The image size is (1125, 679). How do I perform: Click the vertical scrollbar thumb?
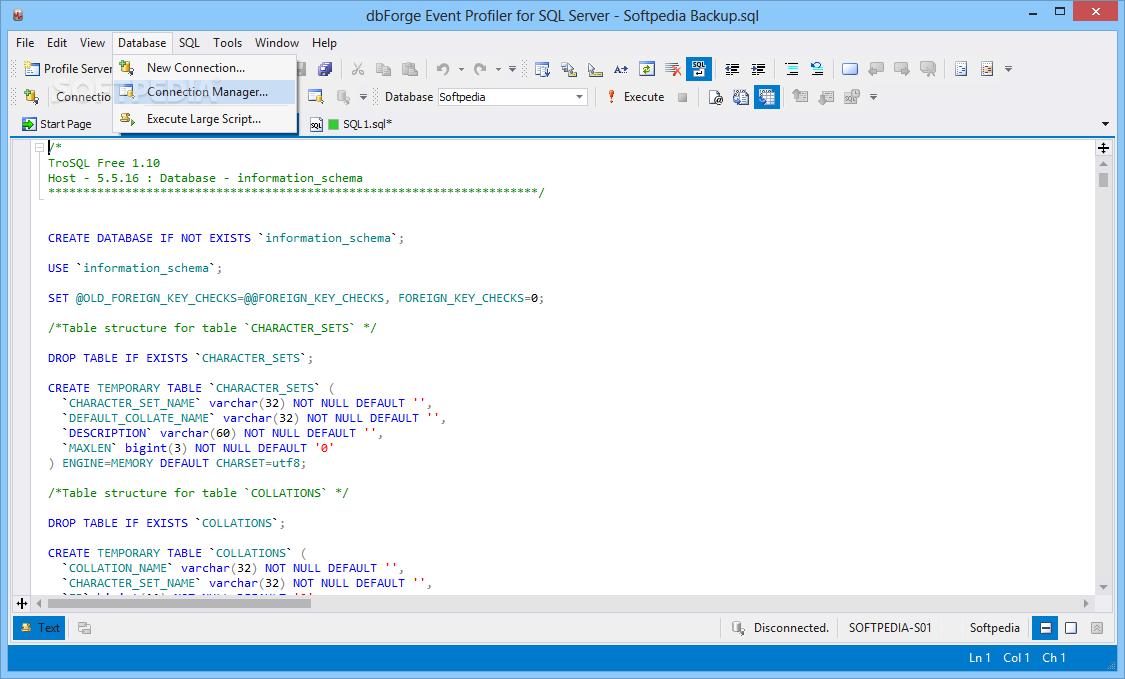(1103, 179)
